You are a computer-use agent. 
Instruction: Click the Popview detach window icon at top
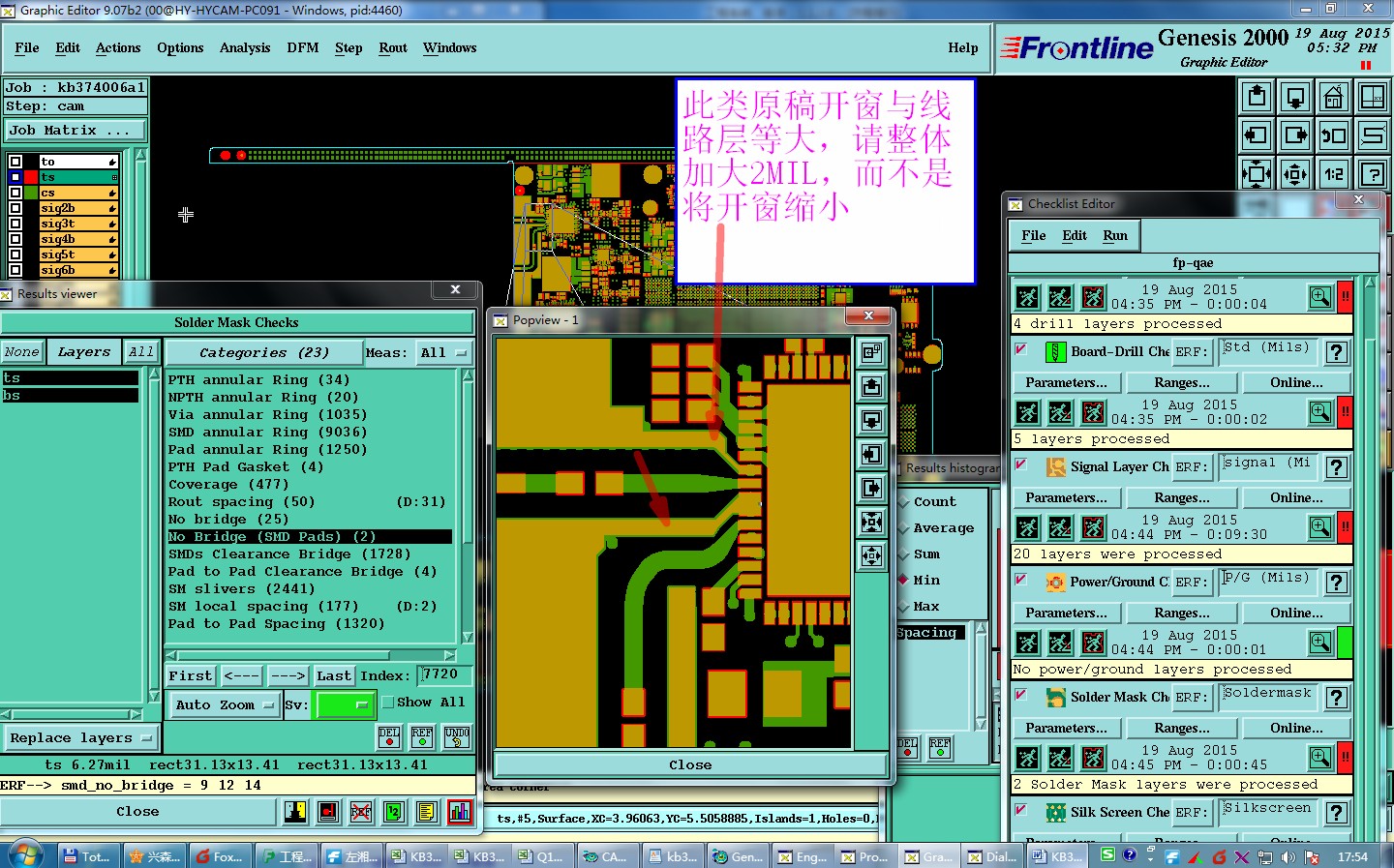[872, 353]
